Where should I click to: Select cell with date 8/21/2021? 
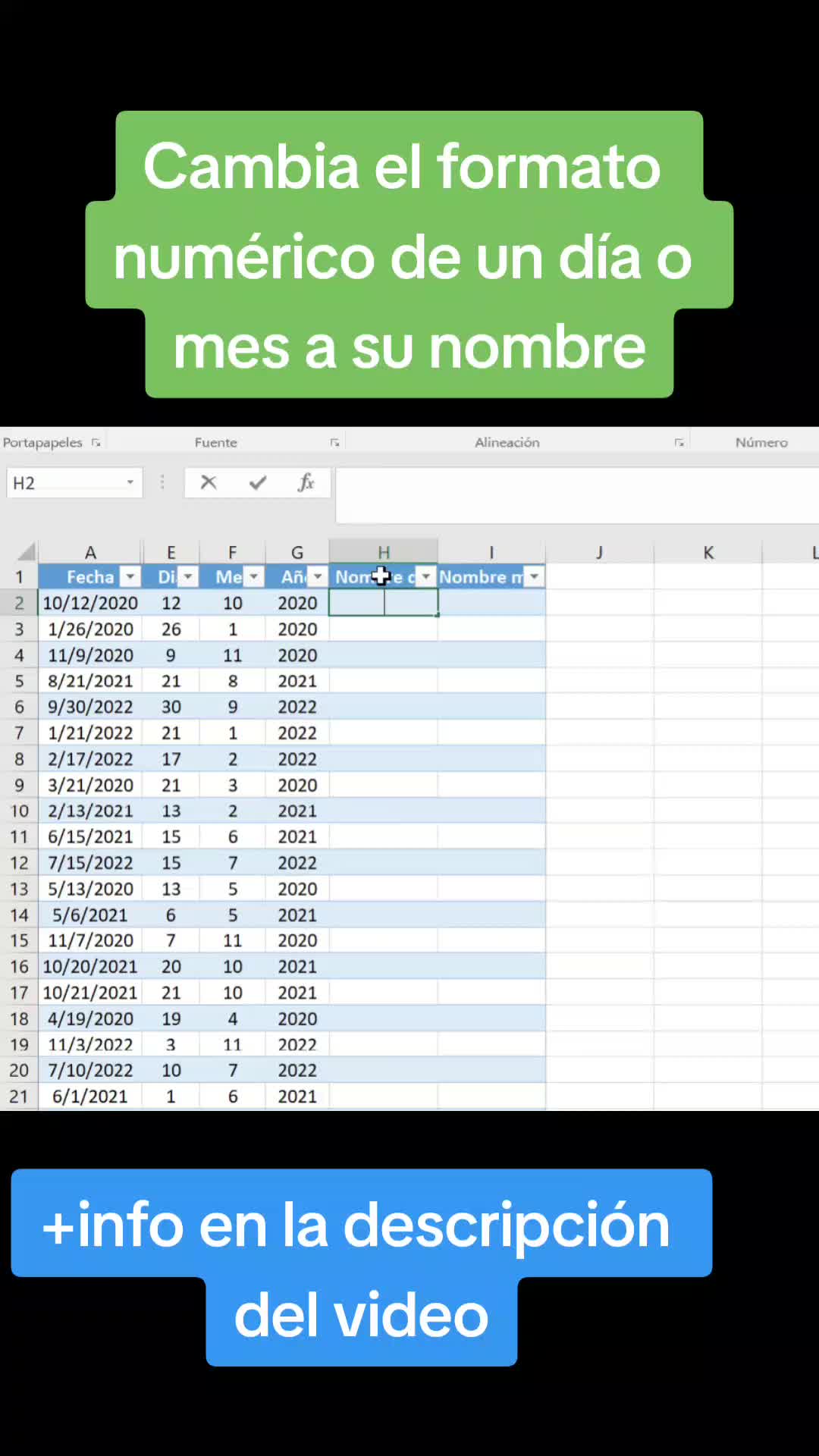point(90,681)
